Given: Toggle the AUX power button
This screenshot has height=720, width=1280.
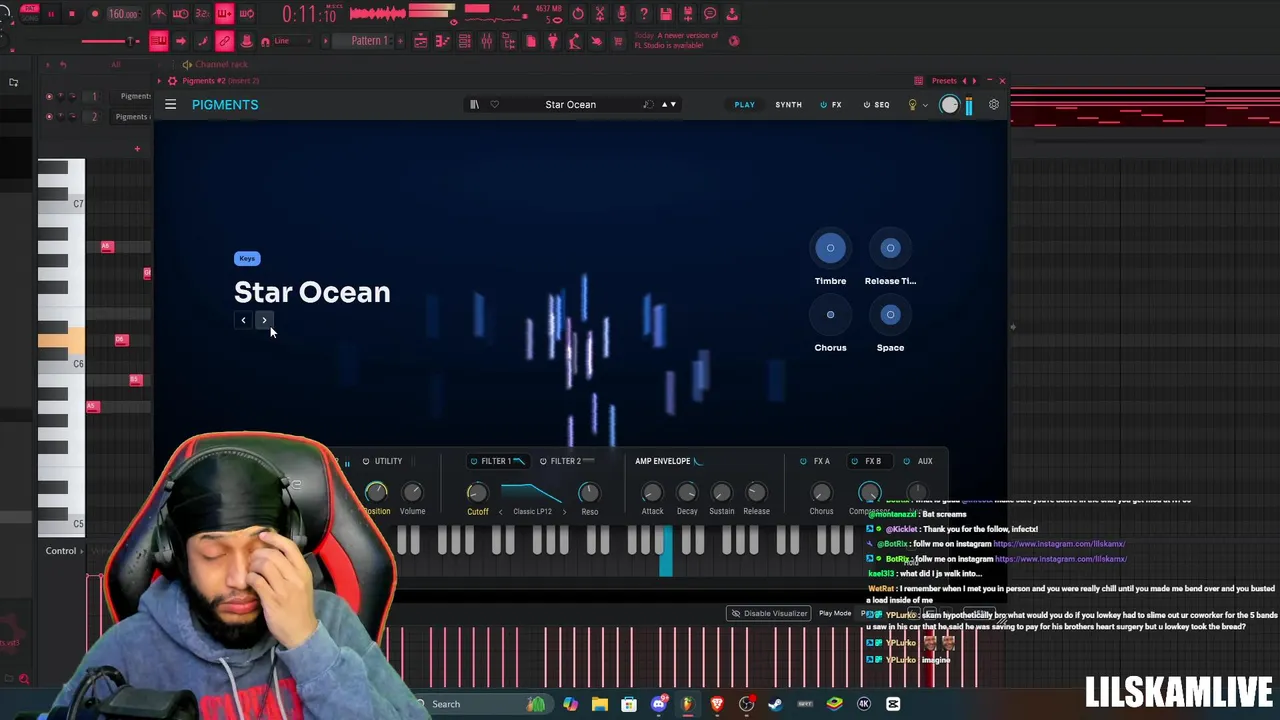Looking at the screenshot, I should pos(907,461).
